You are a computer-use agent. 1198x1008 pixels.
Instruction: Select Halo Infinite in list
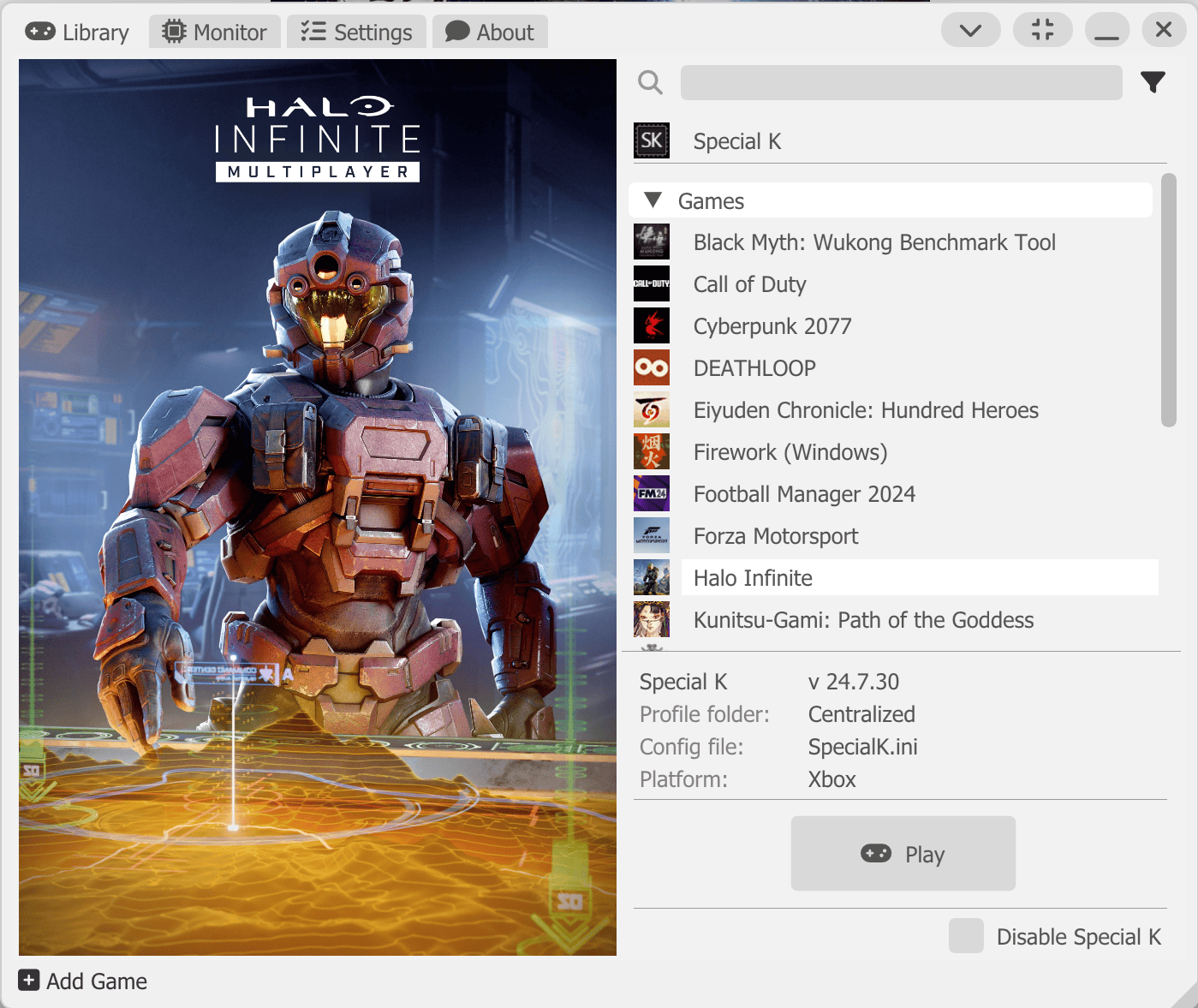[920, 577]
